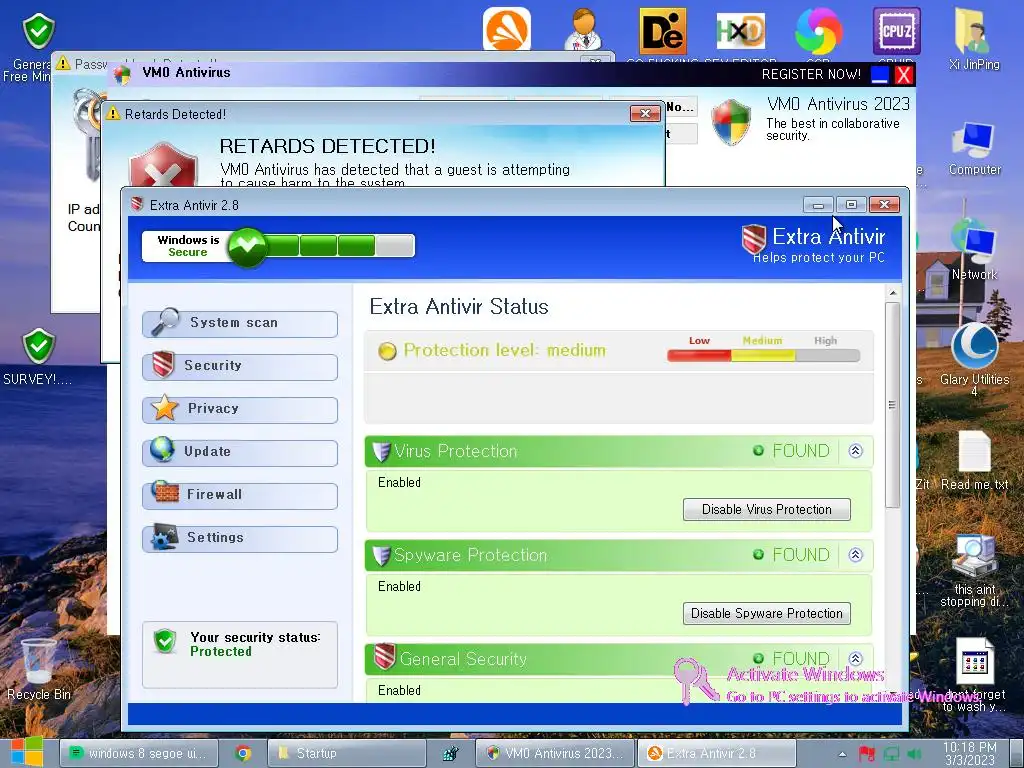Open the HxD hex editor desktop icon
This screenshot has height=768, width=1024.
[x=740, y=31]
